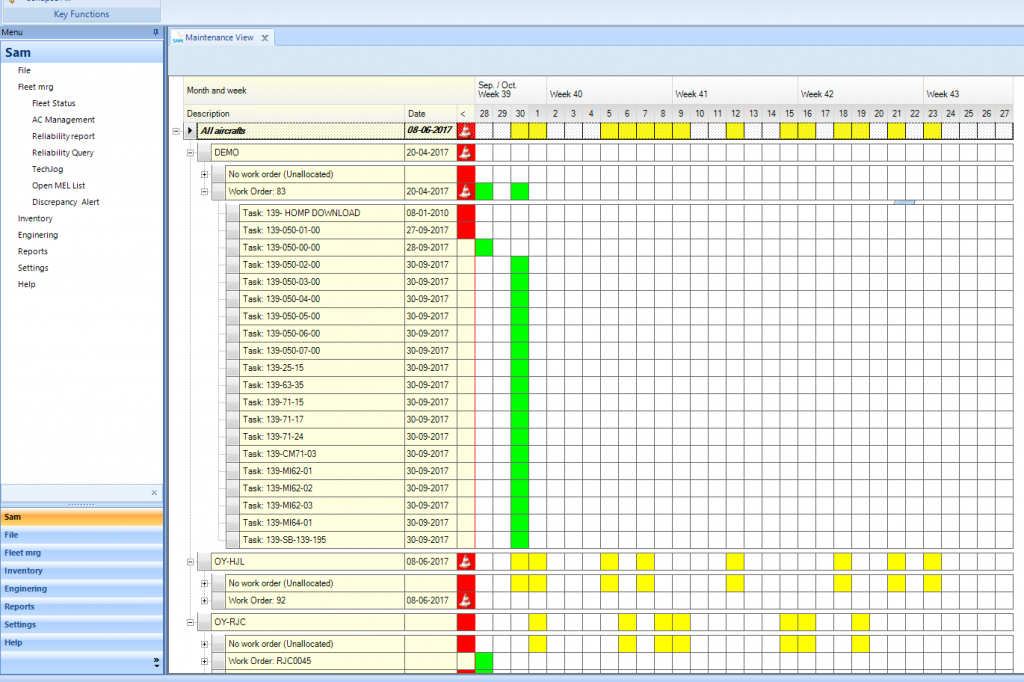Image resolution: width=1024 pixels, height=682 pixels.
Task: Switch to Sam group in the navigation pane
Action: 82,517
